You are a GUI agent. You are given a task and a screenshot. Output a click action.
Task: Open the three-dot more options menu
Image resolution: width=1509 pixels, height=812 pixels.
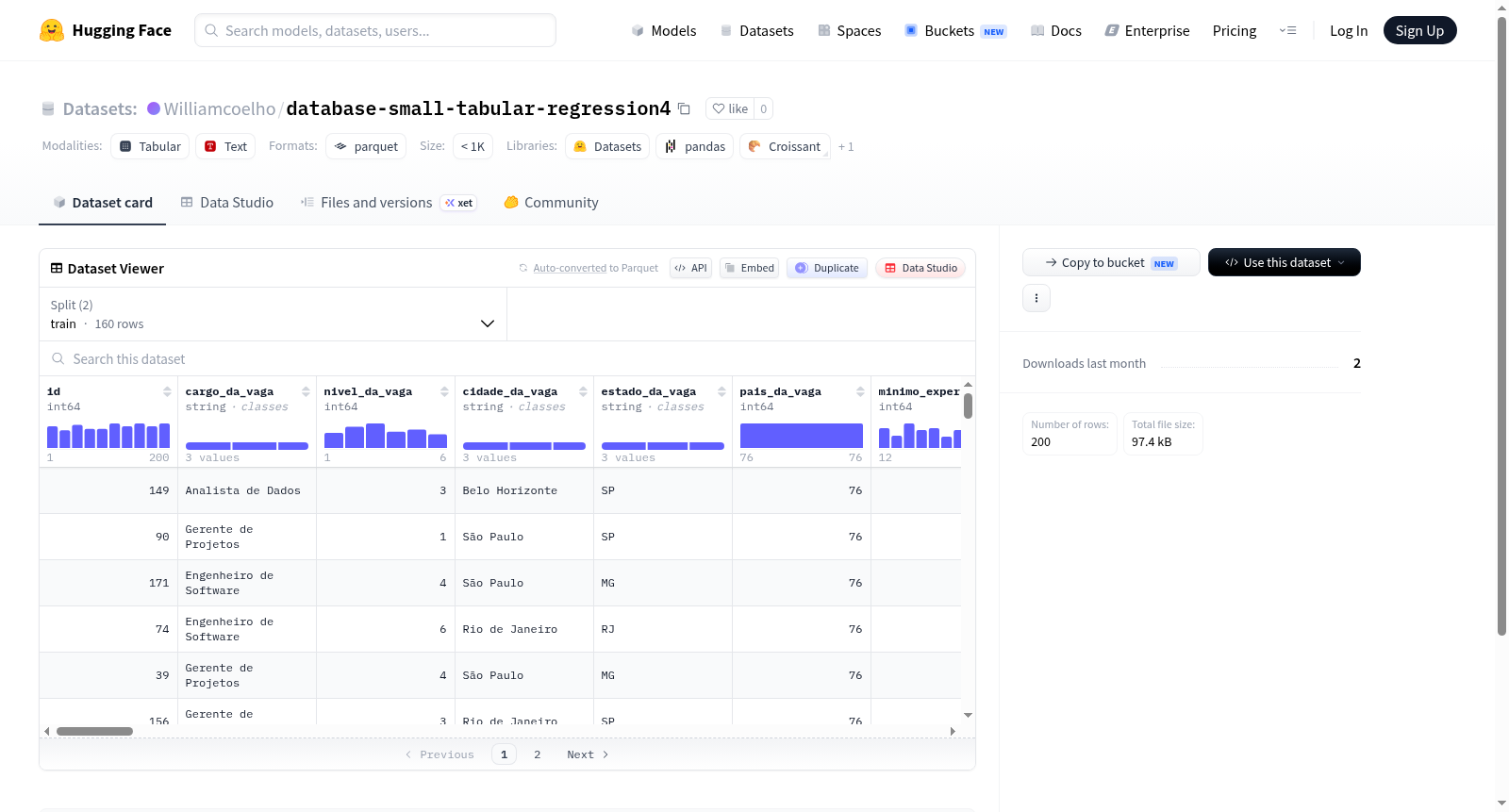point(1036,298)
